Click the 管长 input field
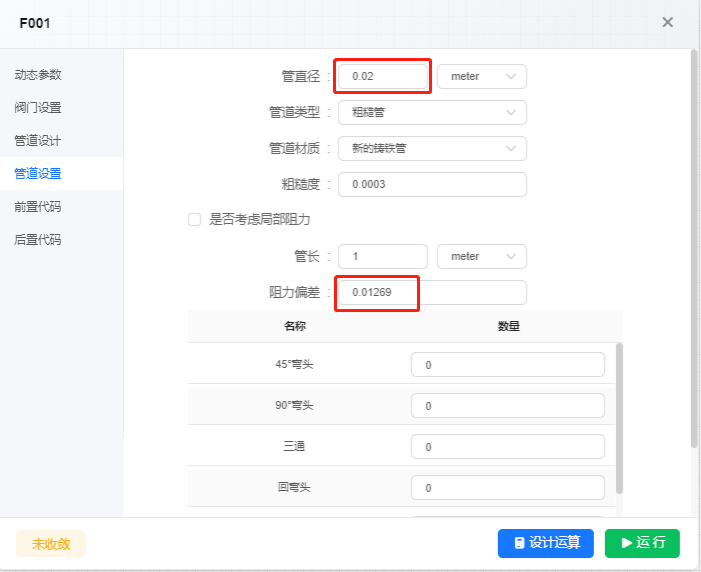The image size is (701, 572). click(x=383, y=256)
